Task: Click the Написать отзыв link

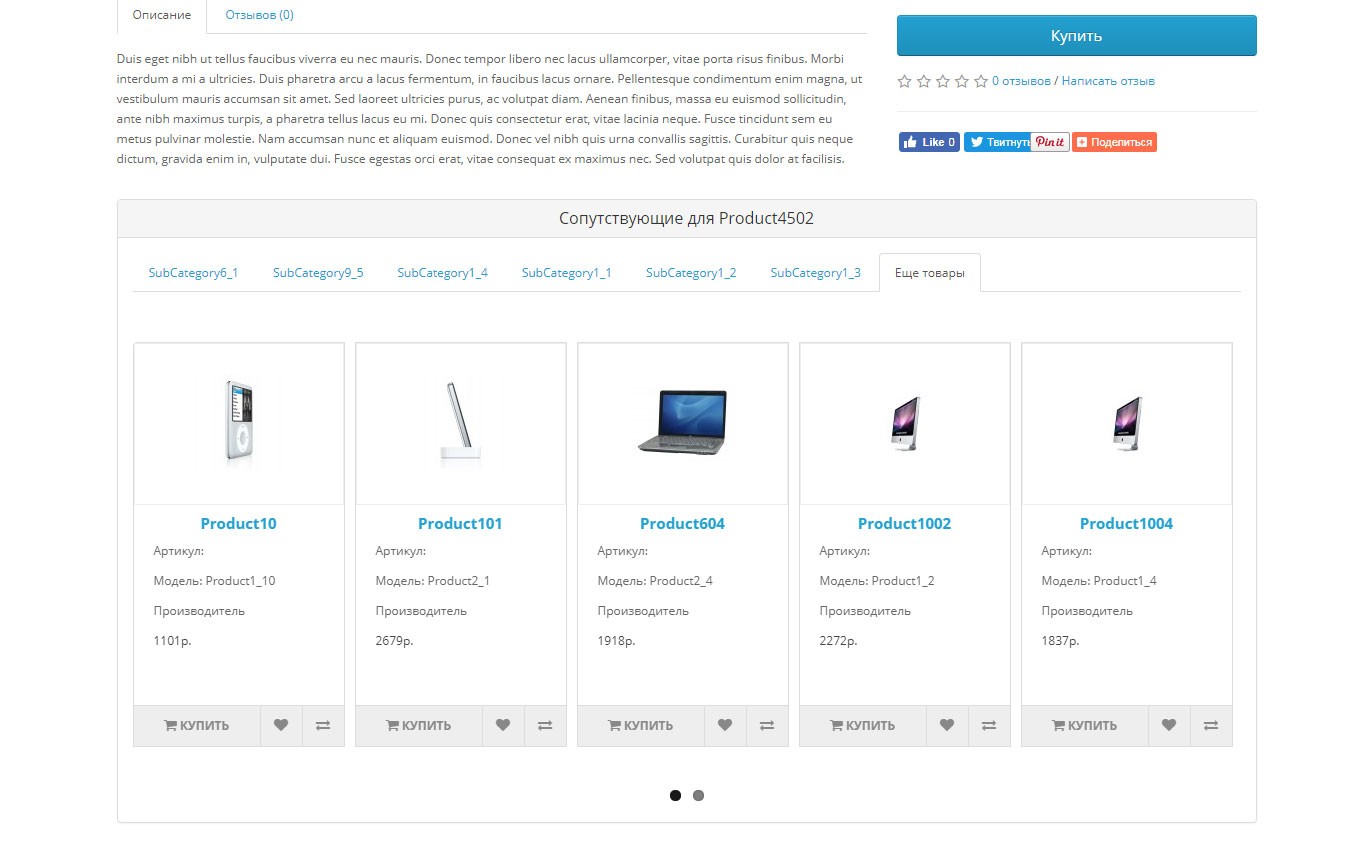Action: [x=1108, y=81]
